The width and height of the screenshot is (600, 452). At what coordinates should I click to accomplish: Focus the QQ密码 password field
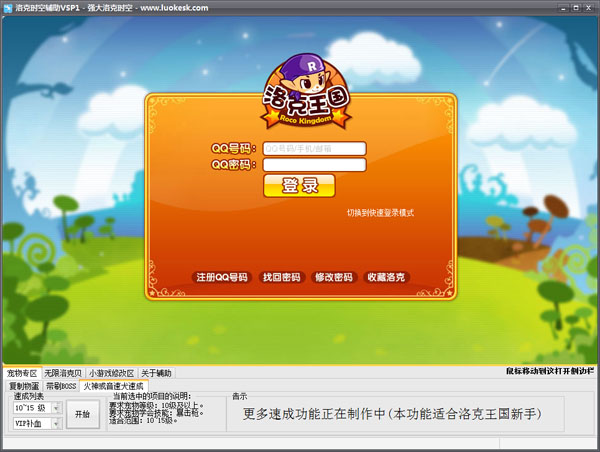[x=315, y=165]
